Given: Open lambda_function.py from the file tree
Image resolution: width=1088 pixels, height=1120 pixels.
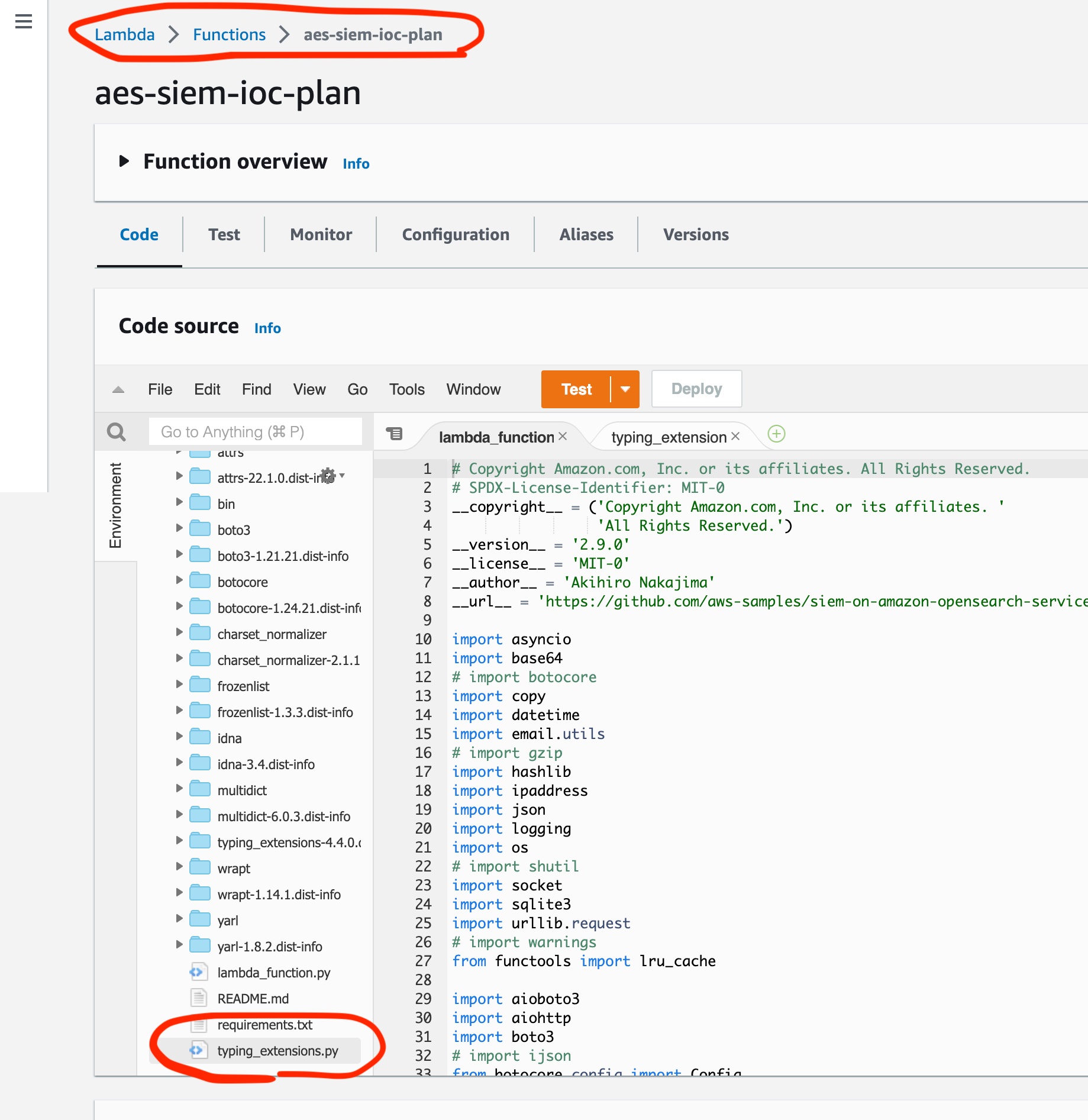Looking at the screenshot, I should 272,972.
